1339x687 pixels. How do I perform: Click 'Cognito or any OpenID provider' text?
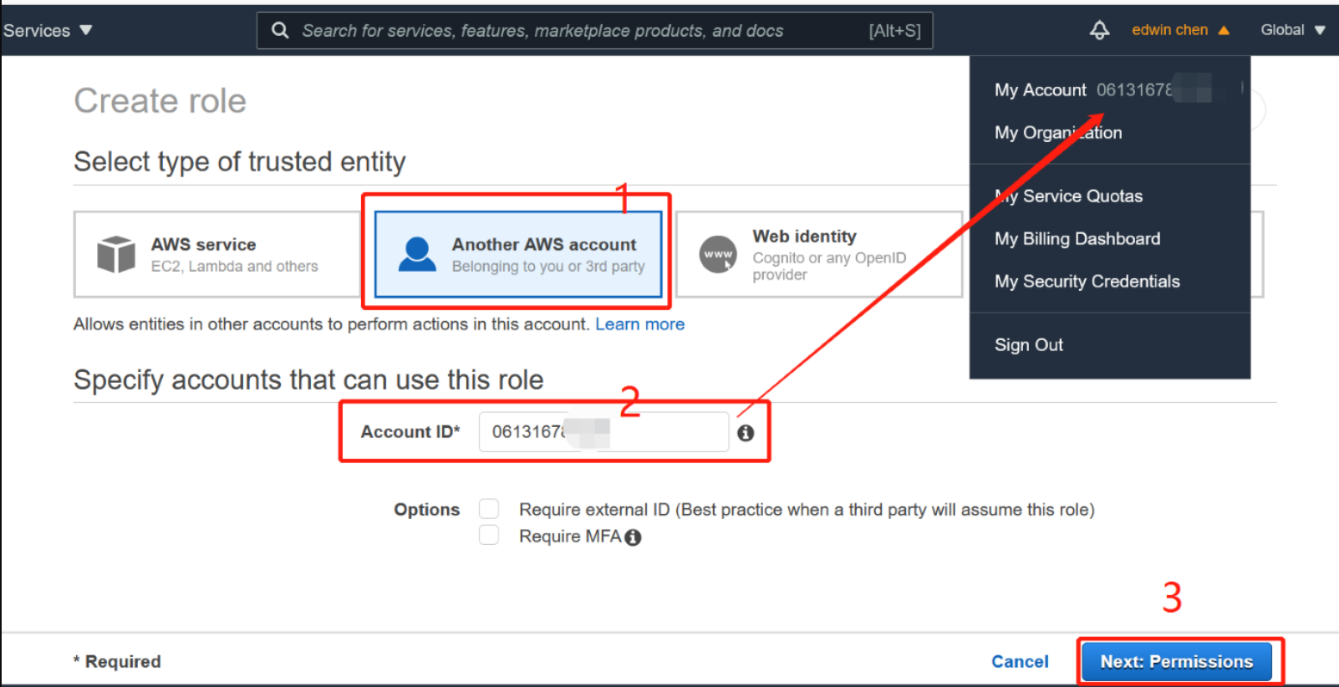[829, 266]
